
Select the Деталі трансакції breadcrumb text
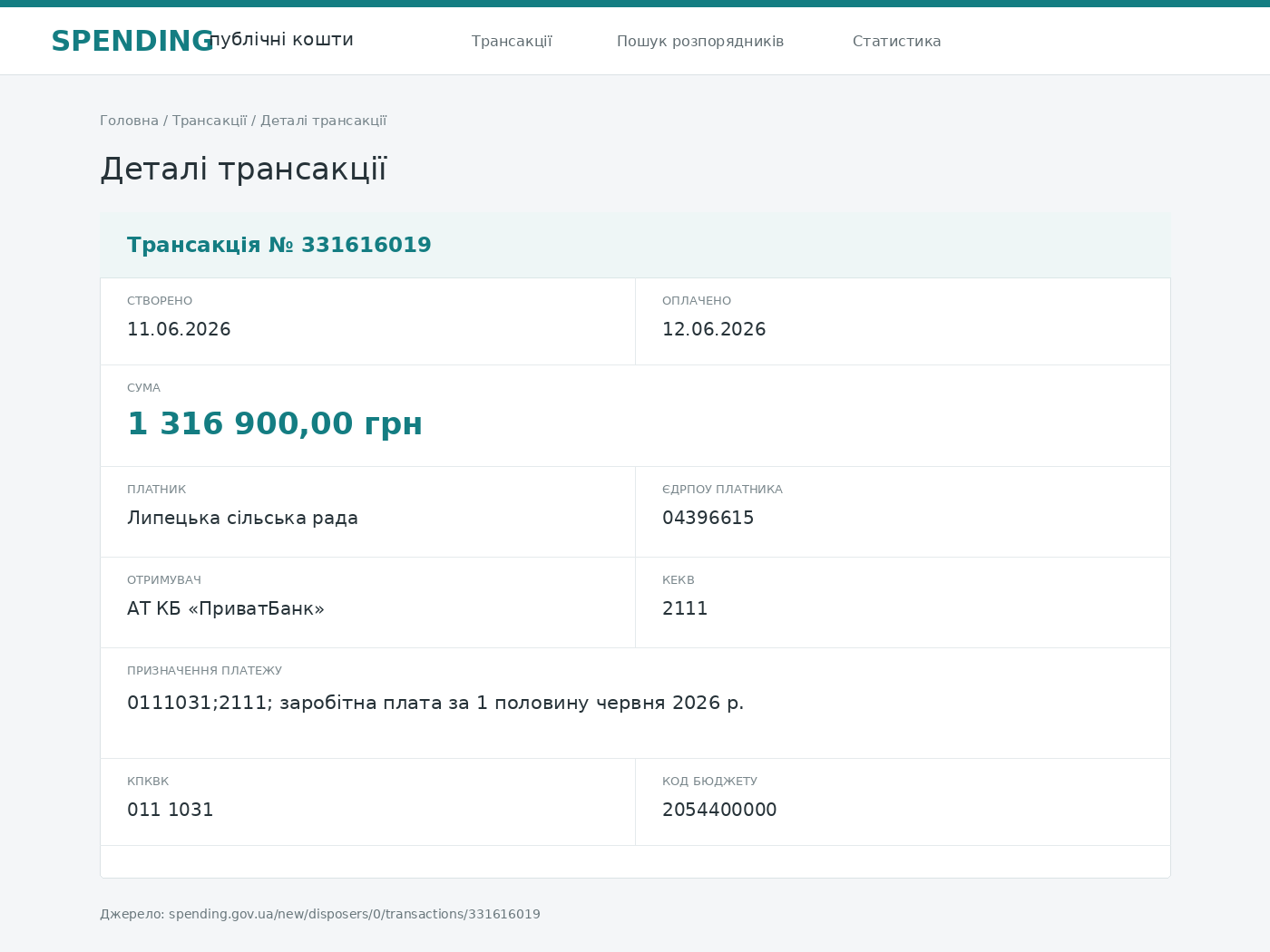pyautogui.click(x=324, y=121)
